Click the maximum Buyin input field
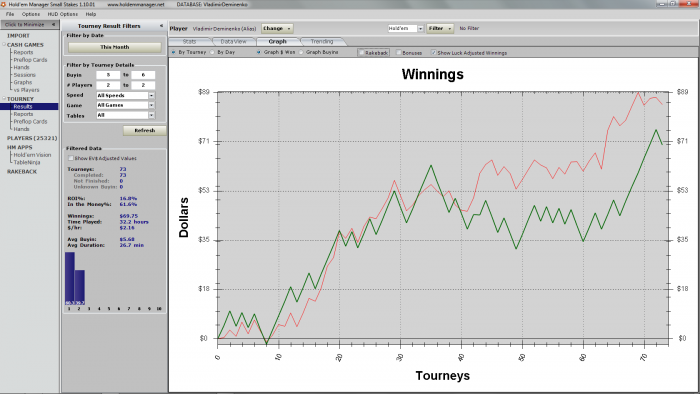 143,75
